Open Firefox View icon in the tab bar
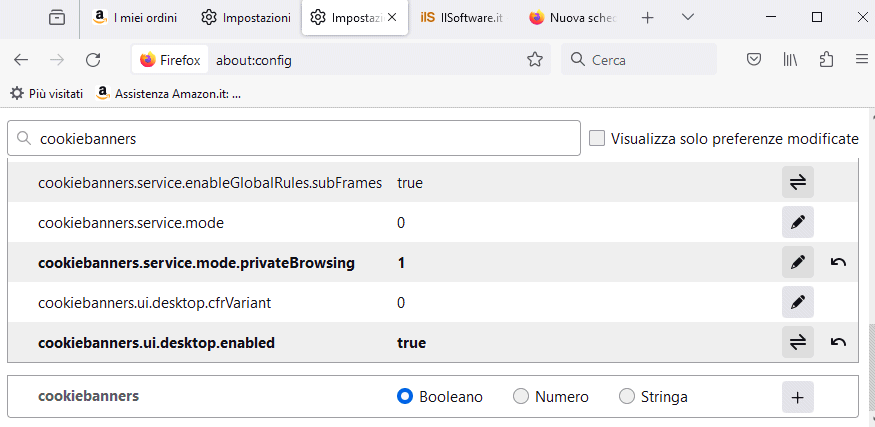The image size is (875, 427). (x=56, y=18)
